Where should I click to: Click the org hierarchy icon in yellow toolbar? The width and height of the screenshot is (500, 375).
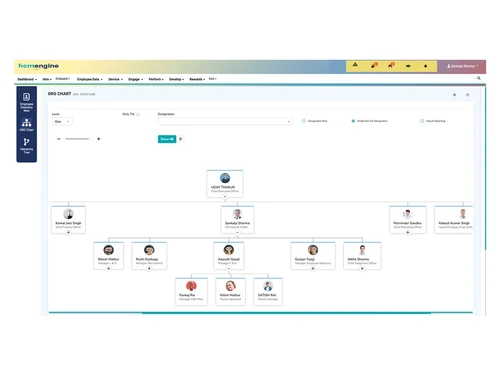355,65
